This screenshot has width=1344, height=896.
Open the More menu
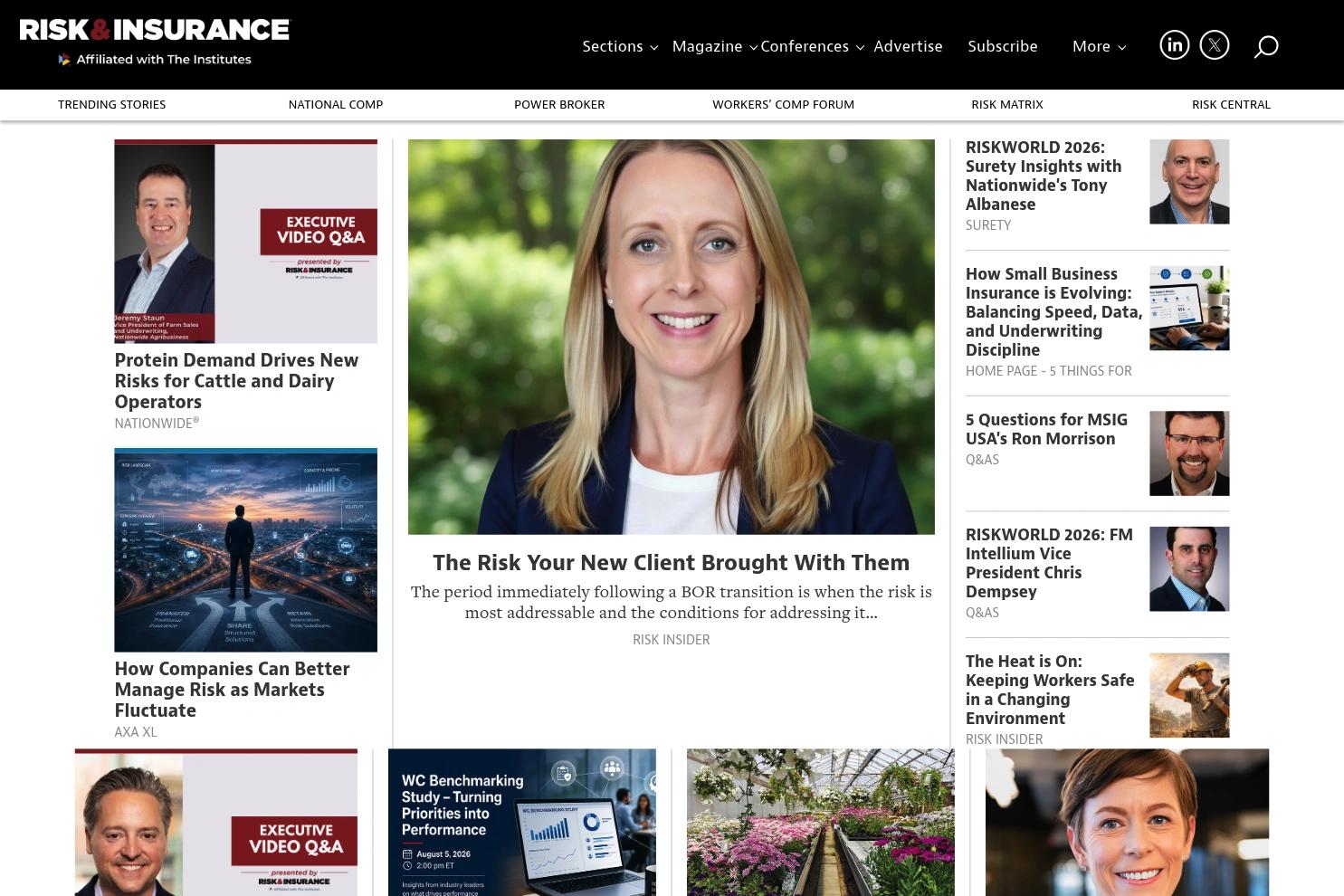tap(1091, 46)
